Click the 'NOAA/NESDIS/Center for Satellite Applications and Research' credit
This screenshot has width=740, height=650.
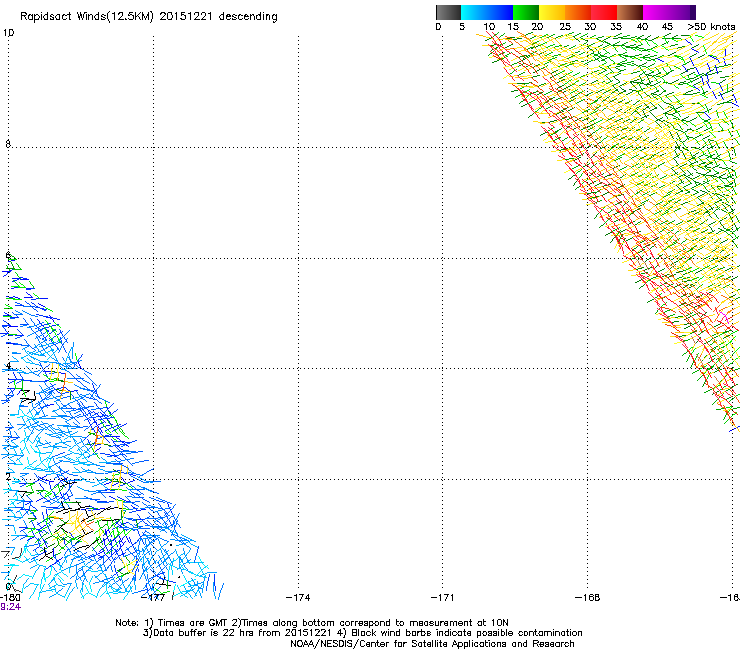coord(432,644)
